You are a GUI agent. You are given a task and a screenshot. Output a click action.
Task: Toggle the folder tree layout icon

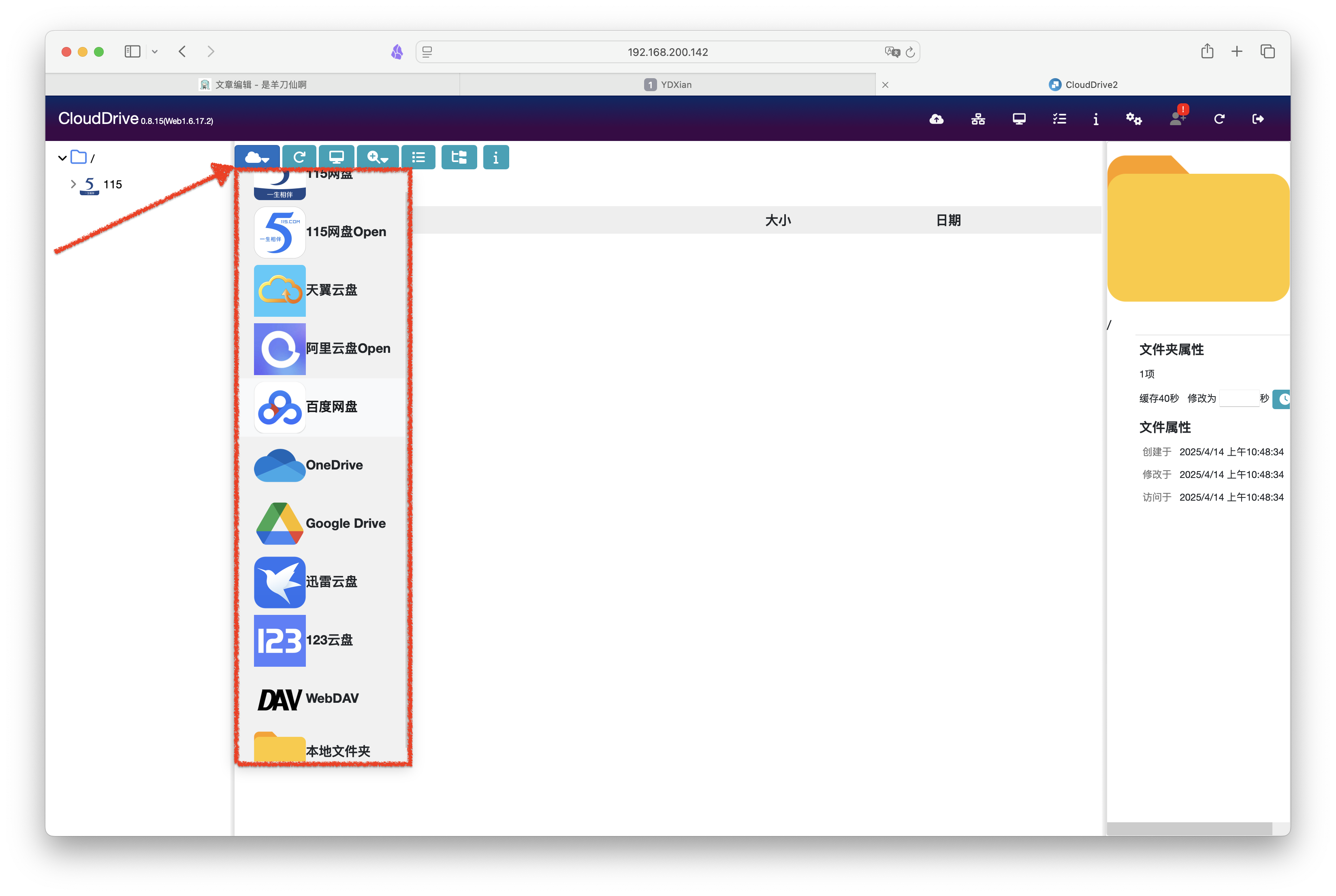click(459, 157)
